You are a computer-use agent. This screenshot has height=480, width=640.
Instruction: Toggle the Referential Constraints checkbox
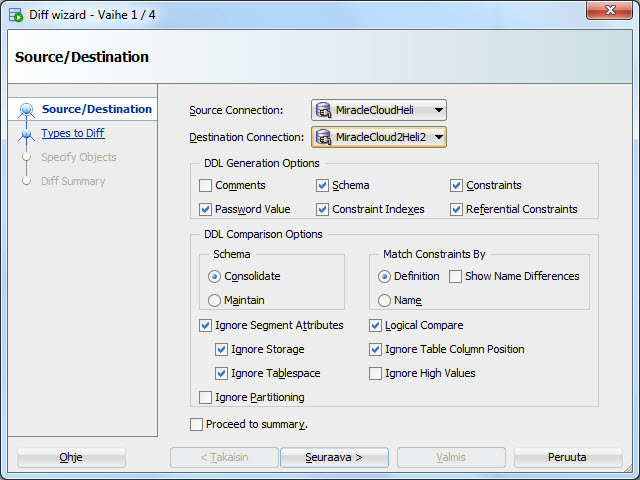click(x=456, y=209)
